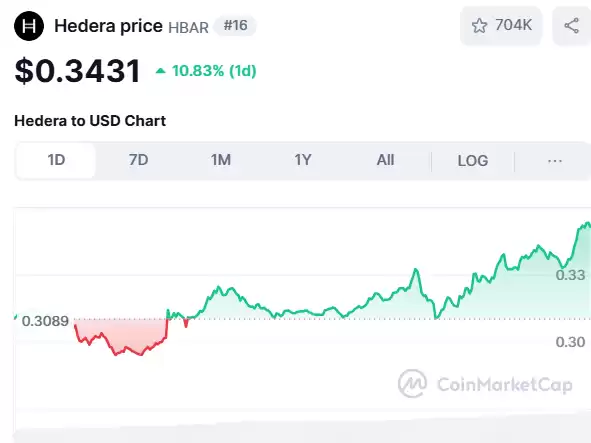Click the Hedera to USD Chart heading
This screenshot has height=443, width=591.
click(x=90, y=121)
